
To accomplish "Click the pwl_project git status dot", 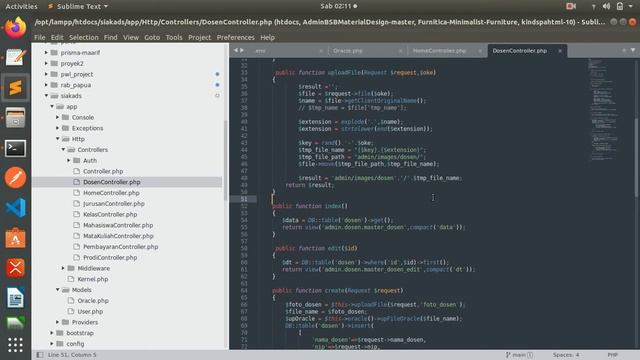I will (217, 74).
